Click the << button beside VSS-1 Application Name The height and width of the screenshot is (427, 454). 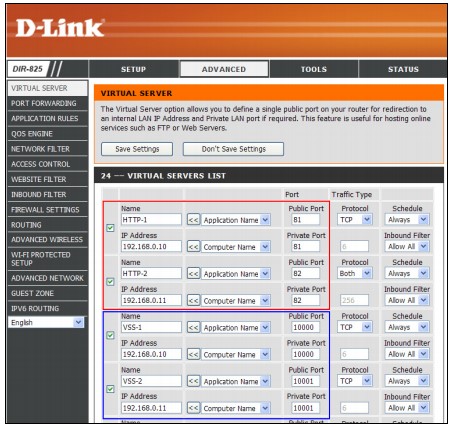coord(194,328)
